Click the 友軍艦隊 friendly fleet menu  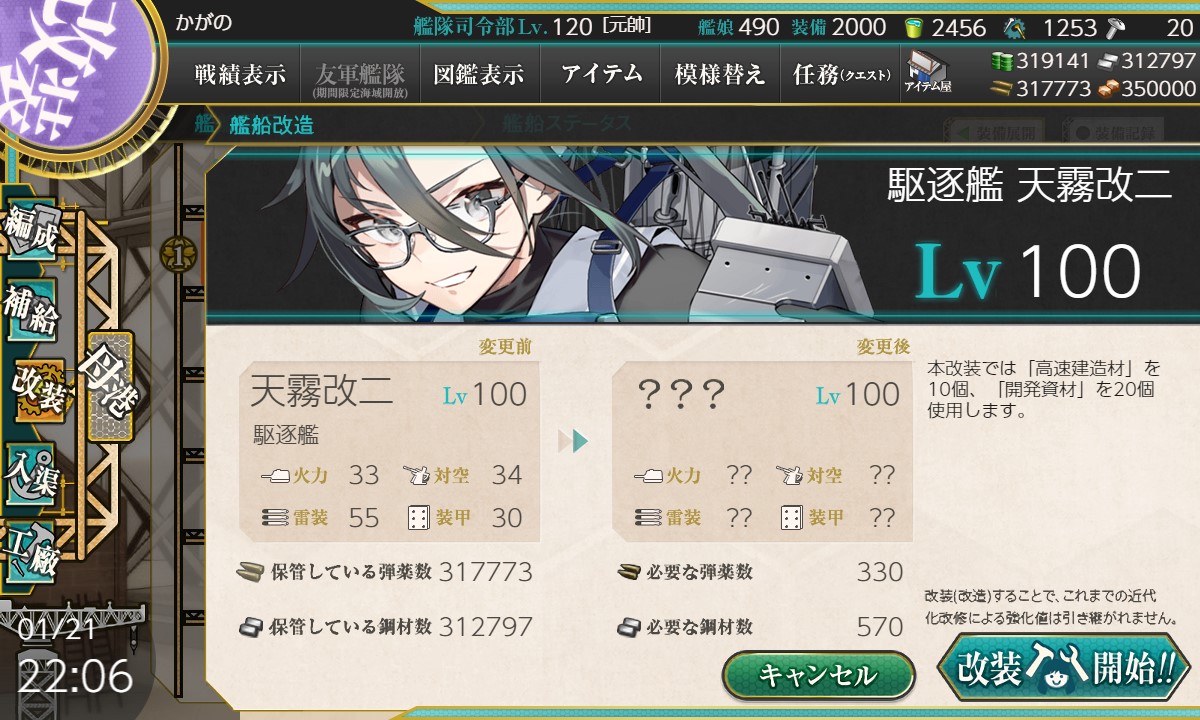point(360,76)
